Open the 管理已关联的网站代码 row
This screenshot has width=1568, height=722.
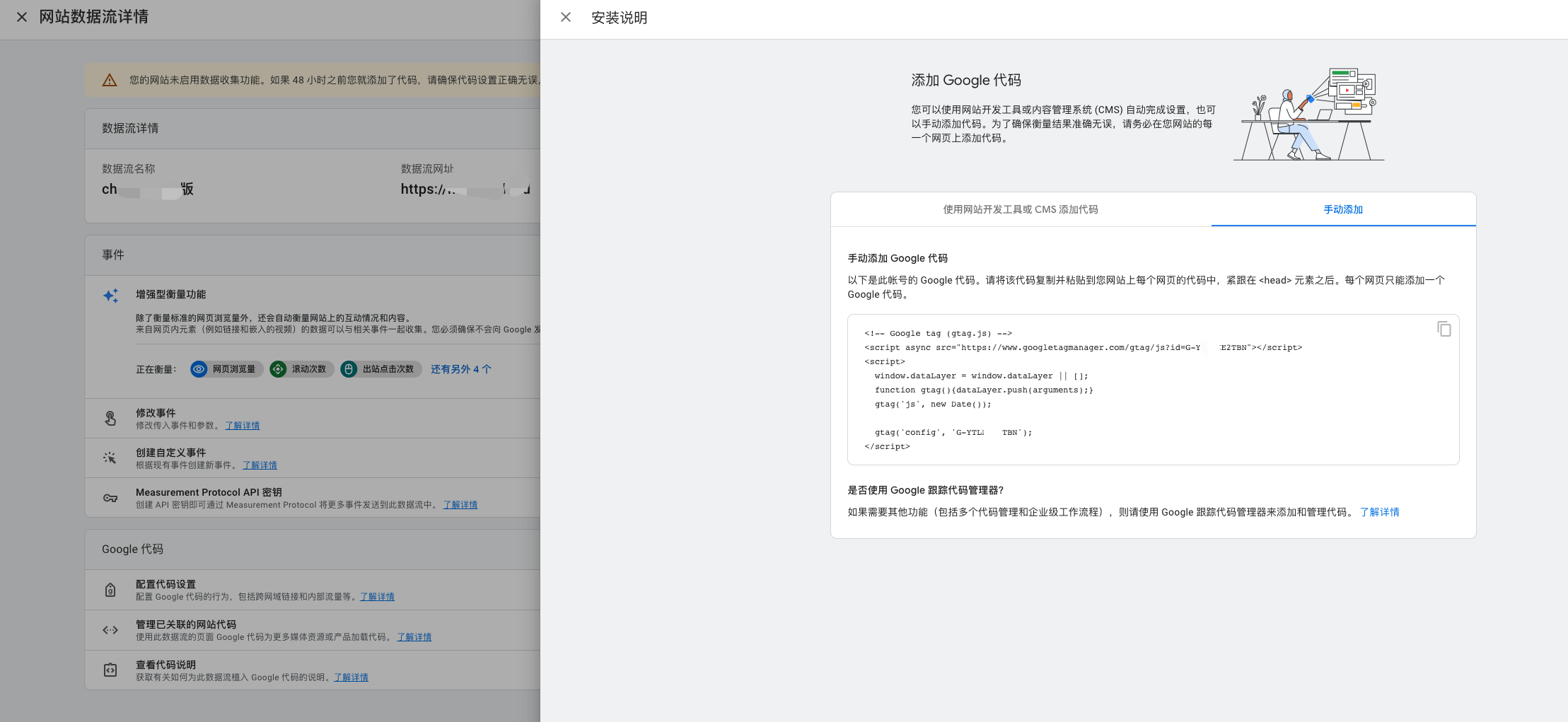coord(313,630)
